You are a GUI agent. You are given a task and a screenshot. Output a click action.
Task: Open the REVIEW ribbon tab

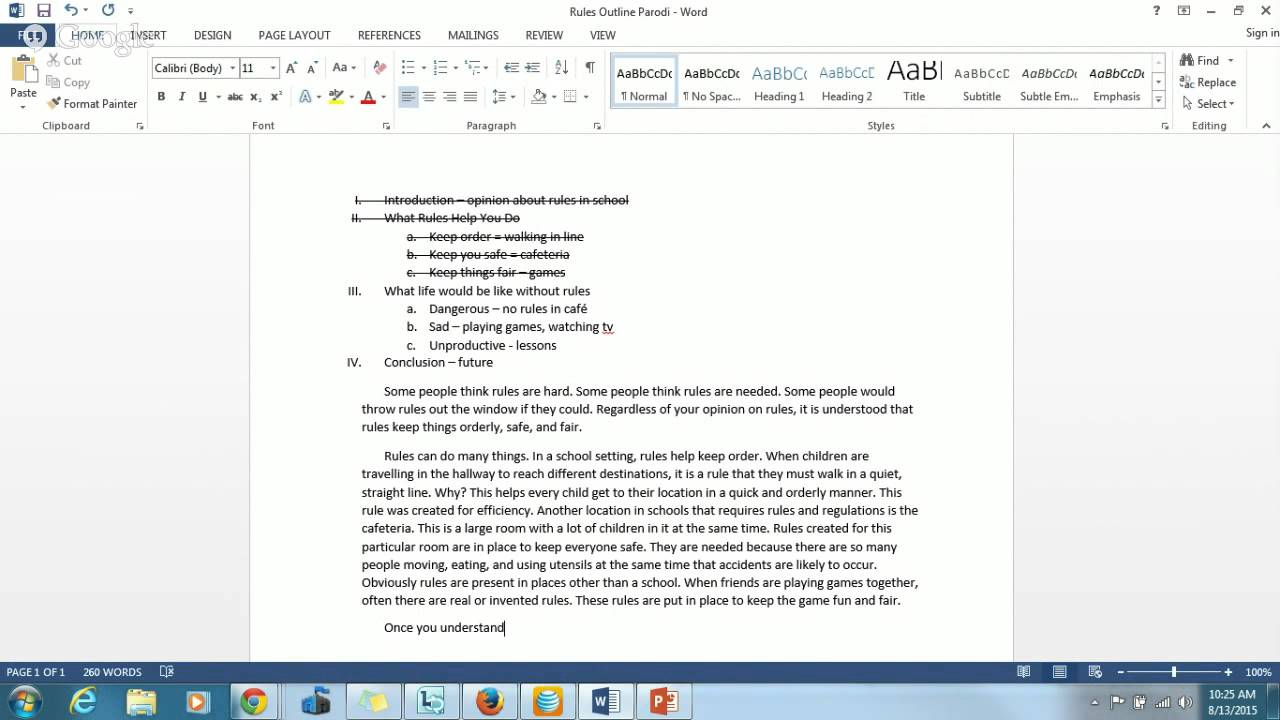click(x=544, y=35)
